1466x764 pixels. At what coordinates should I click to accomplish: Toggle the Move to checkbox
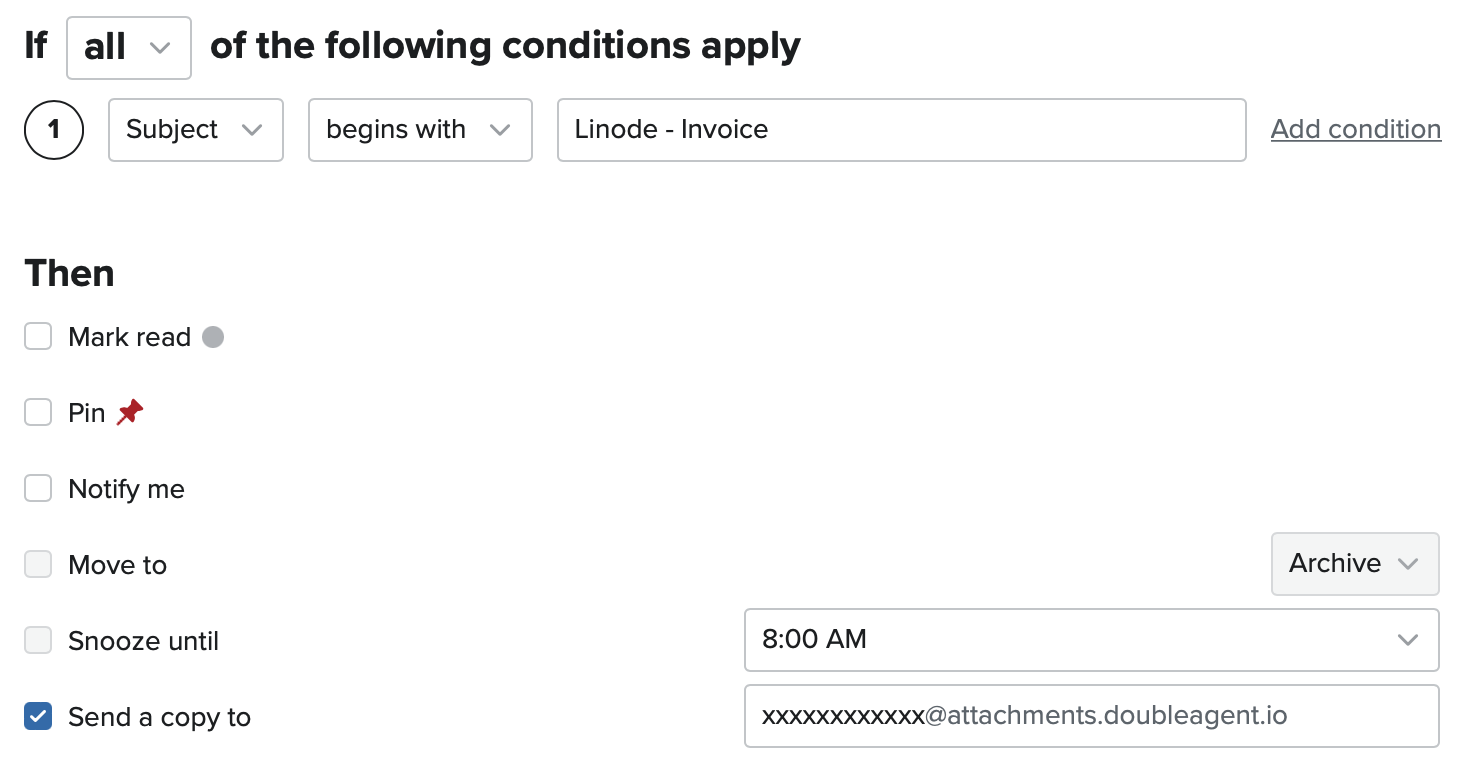pyautogui.click(x=38, y=564)
